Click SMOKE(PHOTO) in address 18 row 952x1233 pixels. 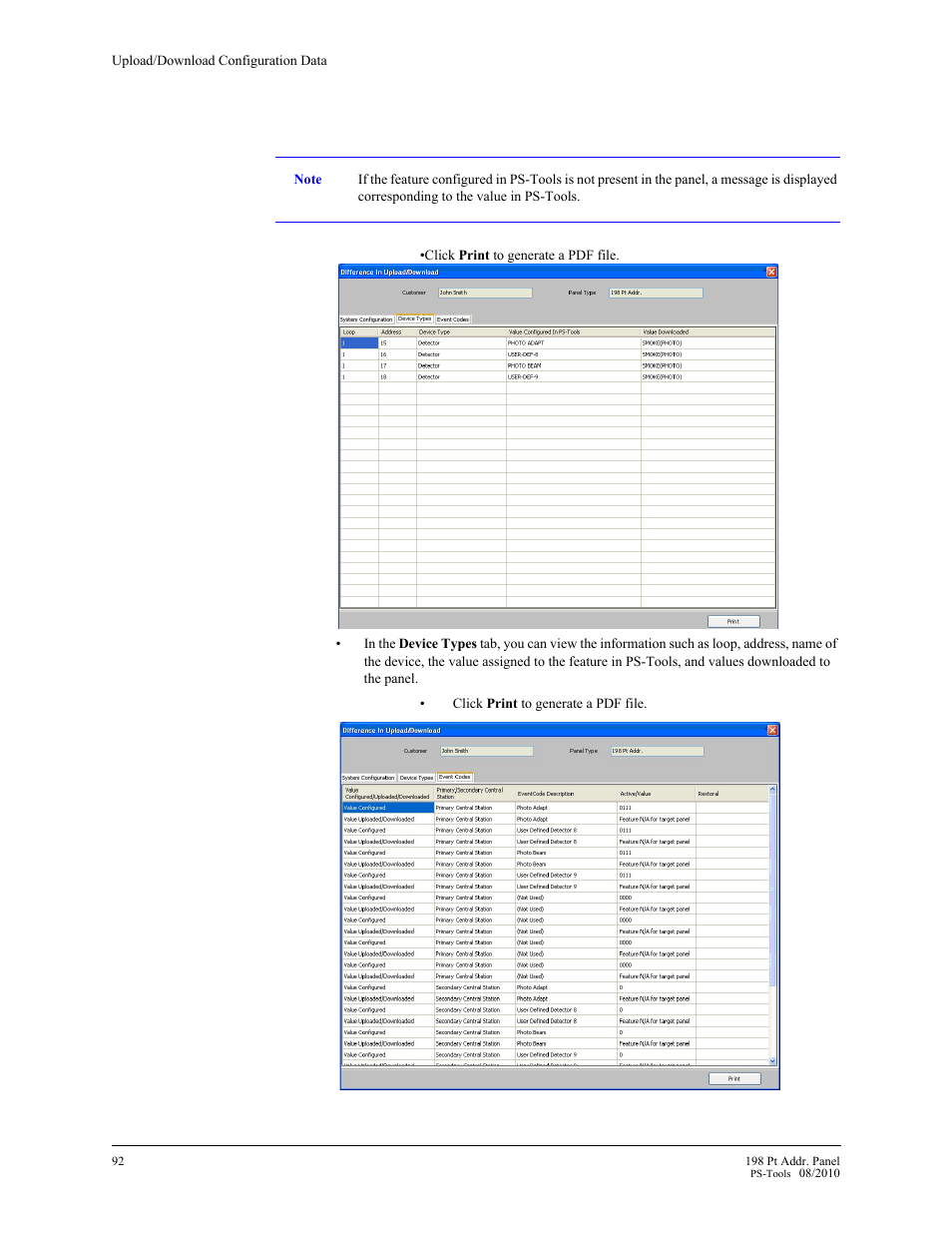(x=708, y=377)
